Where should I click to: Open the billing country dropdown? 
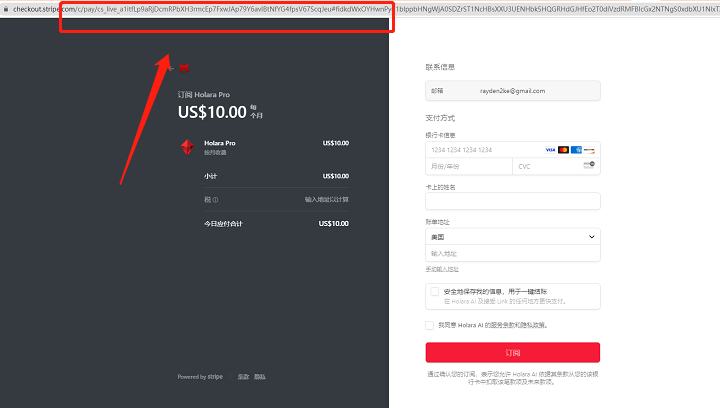[512, 237]
